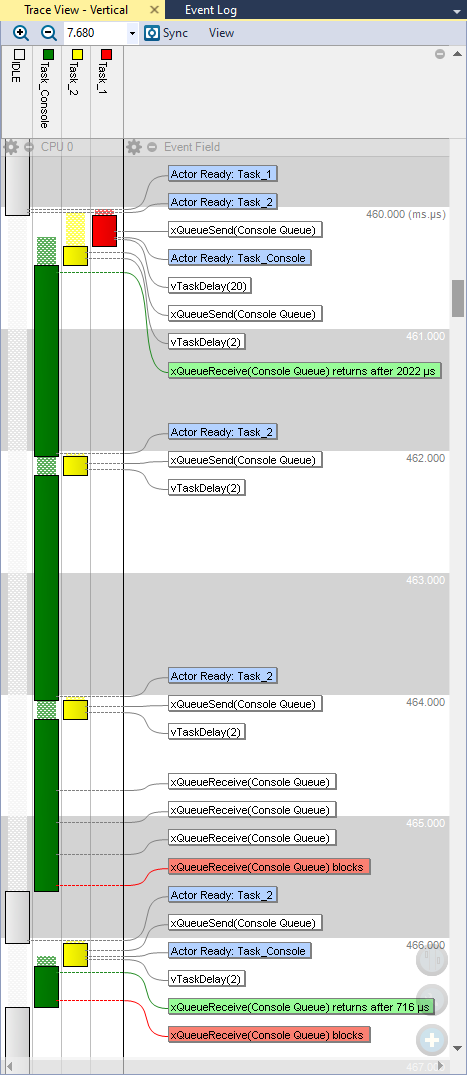Open Event Field settings gear

coord(134,147)
